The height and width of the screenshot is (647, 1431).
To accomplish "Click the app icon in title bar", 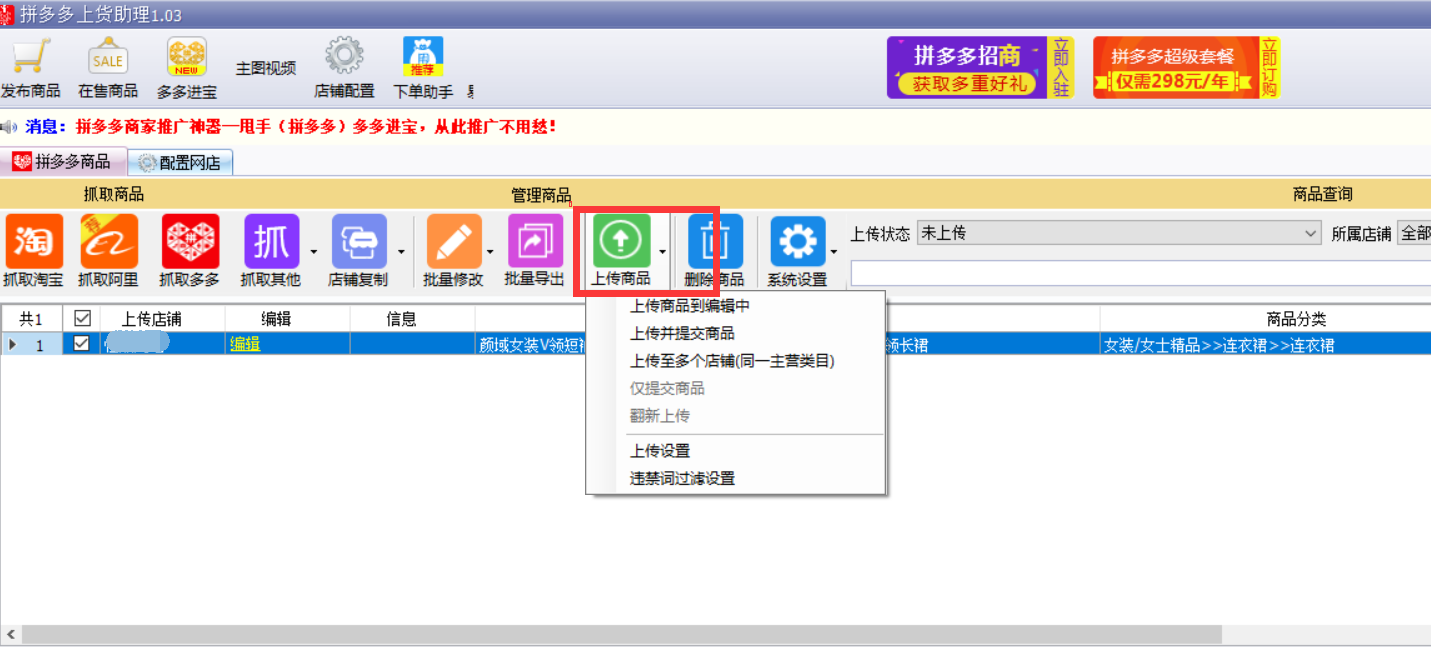I will (x=7, y=13).
